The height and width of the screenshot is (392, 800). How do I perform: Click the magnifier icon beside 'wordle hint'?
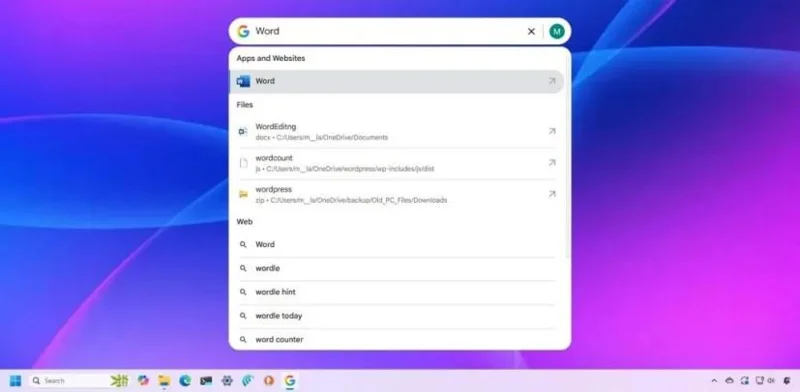click(243, 292)
